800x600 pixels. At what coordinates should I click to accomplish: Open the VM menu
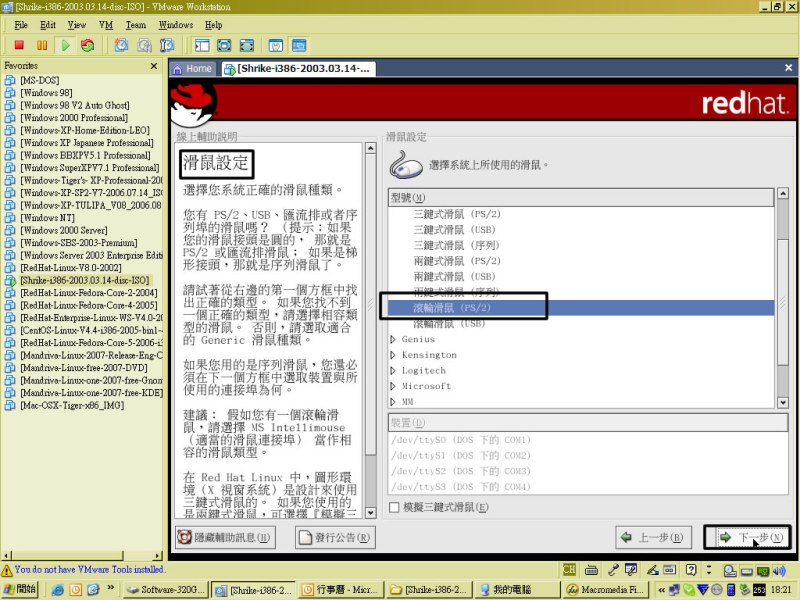pos(106,25)
